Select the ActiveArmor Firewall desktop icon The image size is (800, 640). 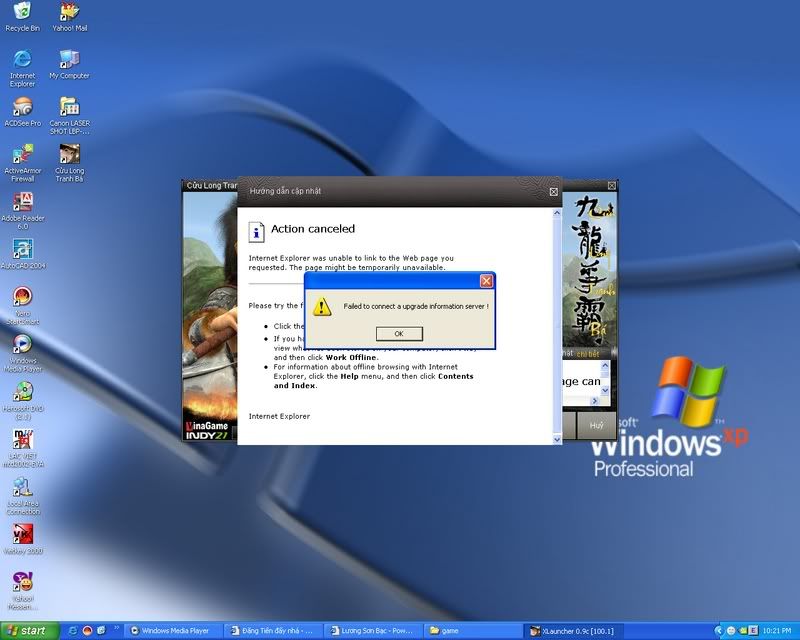(x=22, y=163)
